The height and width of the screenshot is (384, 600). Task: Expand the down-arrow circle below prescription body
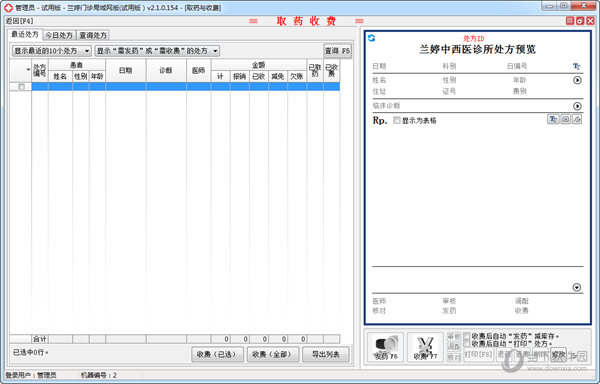pyautogui.click(x=577, y=287)
